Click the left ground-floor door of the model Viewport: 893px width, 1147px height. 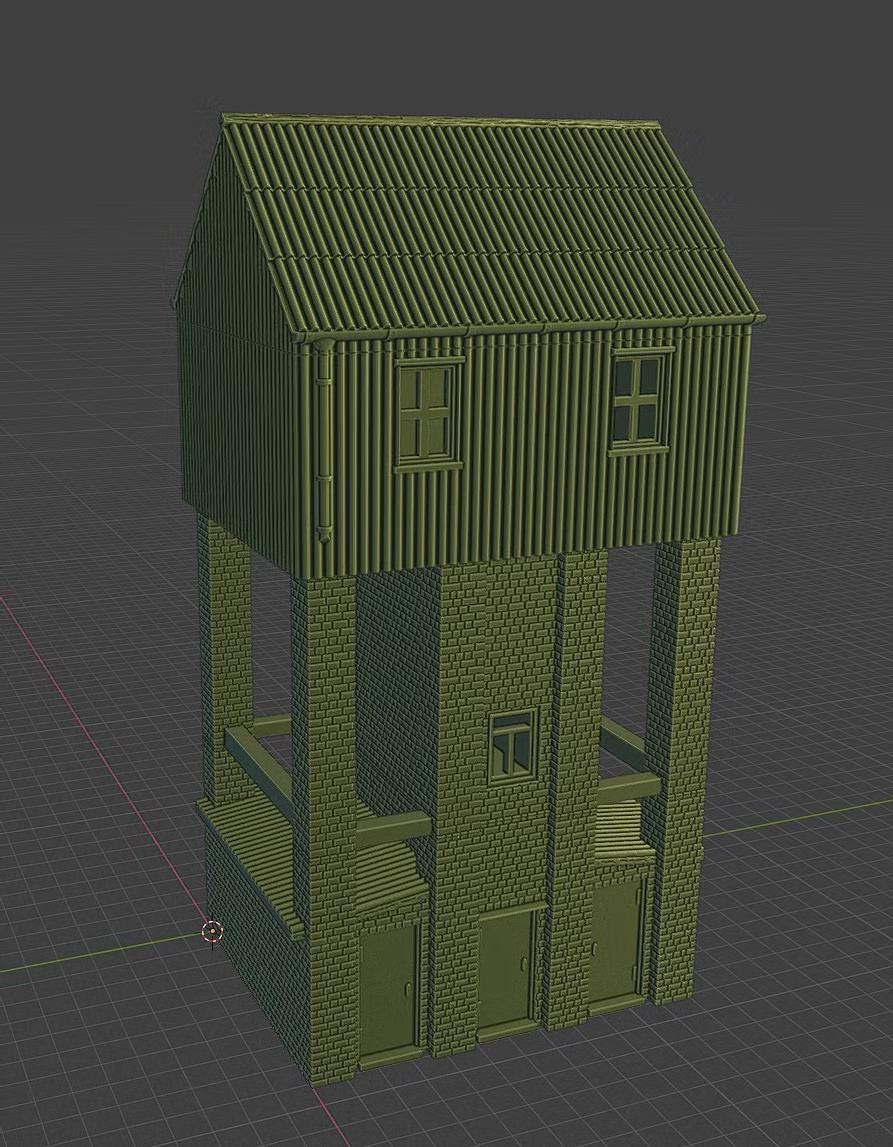click(392, 995)
